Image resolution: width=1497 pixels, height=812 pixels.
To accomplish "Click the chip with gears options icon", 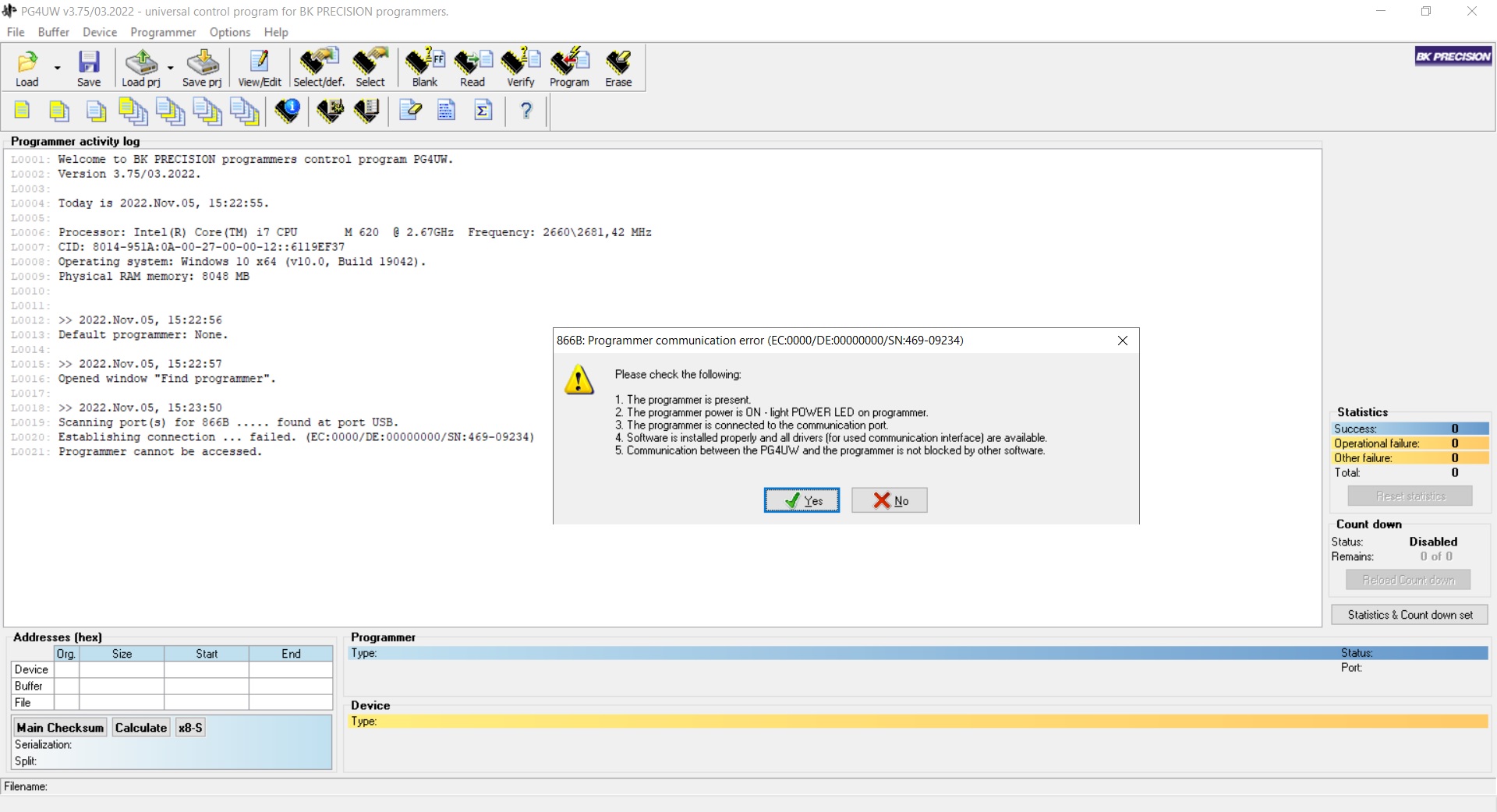I will point(331,111).
